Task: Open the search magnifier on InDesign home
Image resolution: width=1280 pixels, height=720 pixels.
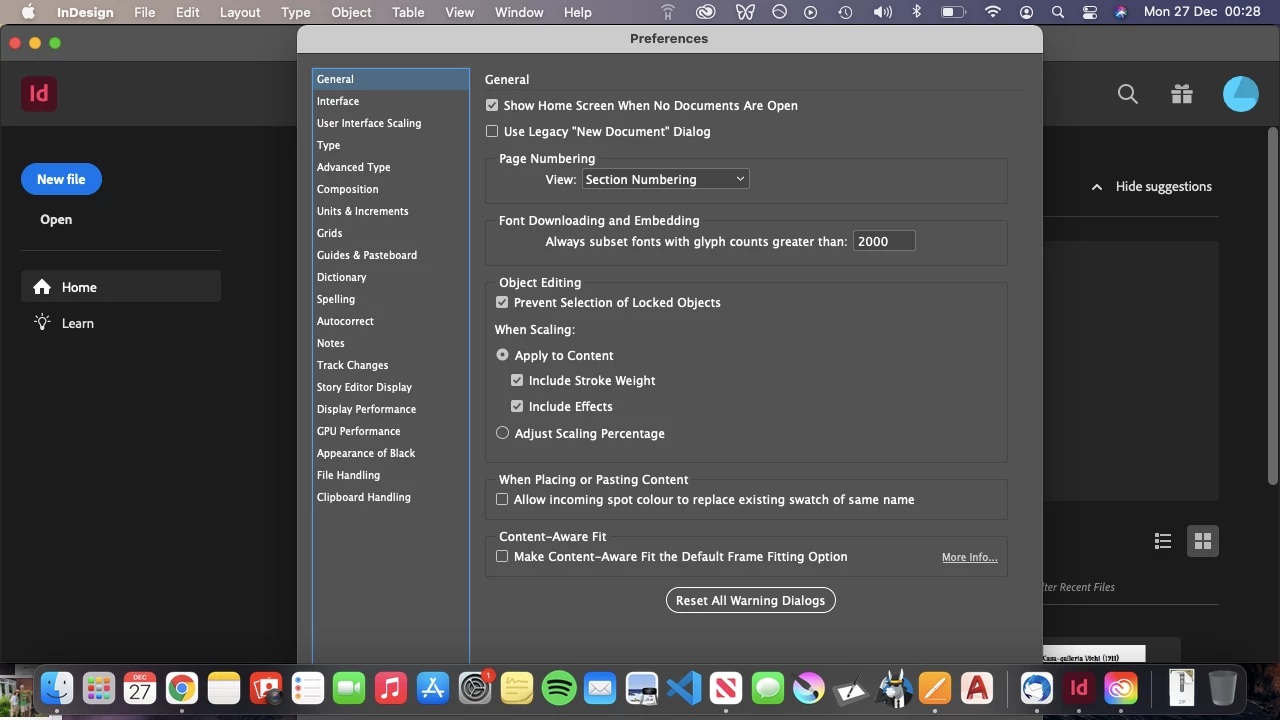Action: 1128,94
